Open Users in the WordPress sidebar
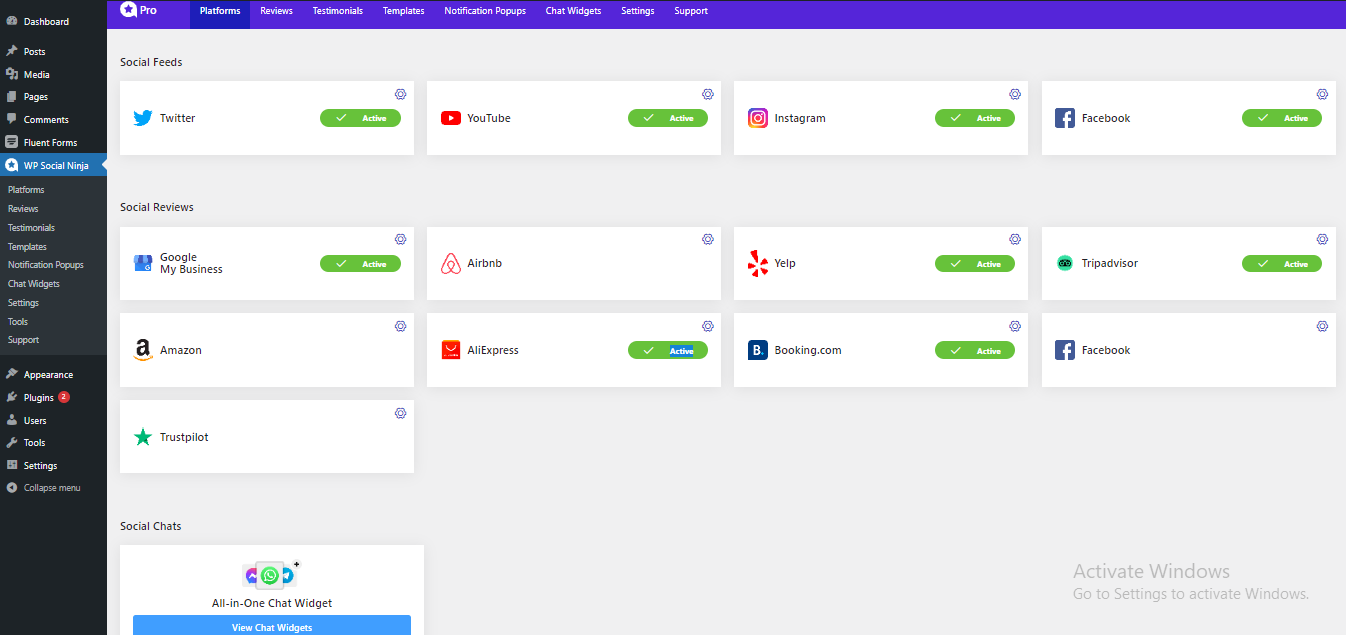Image resolution: width=1346 pixels, height=635 pixels. point(53,421)
